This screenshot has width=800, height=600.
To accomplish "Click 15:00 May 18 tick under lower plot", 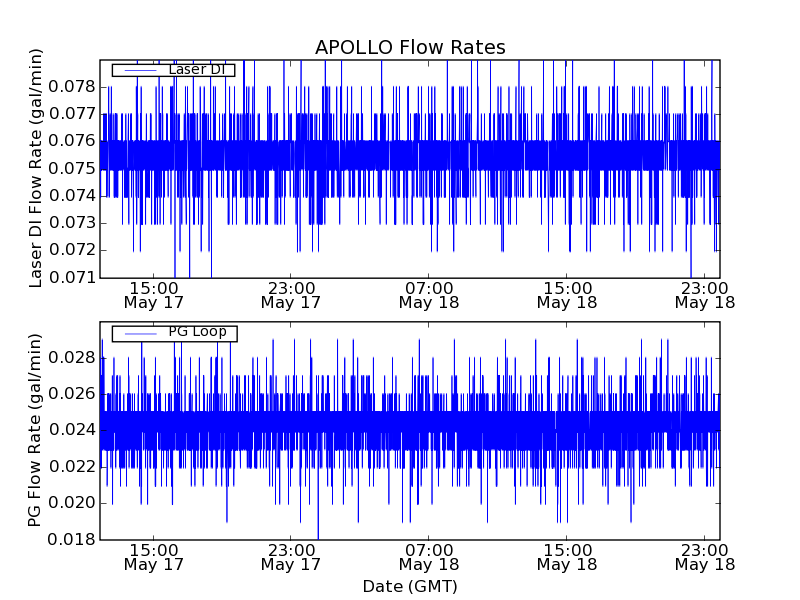I will coord(567,557).
